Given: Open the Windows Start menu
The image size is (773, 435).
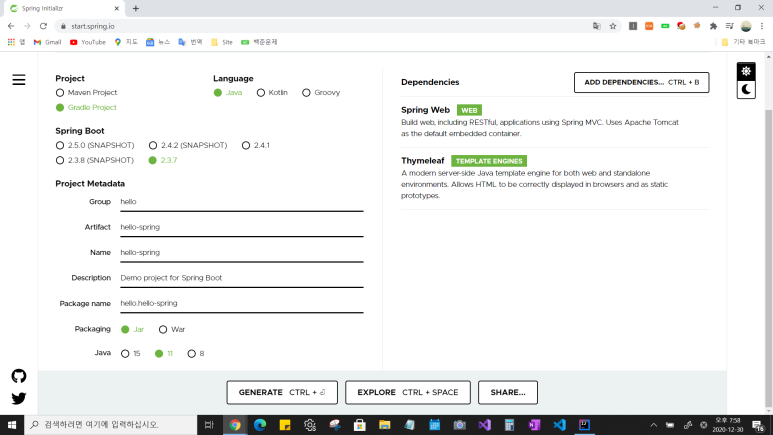Looking at the screenshot, I should point(12,425).
